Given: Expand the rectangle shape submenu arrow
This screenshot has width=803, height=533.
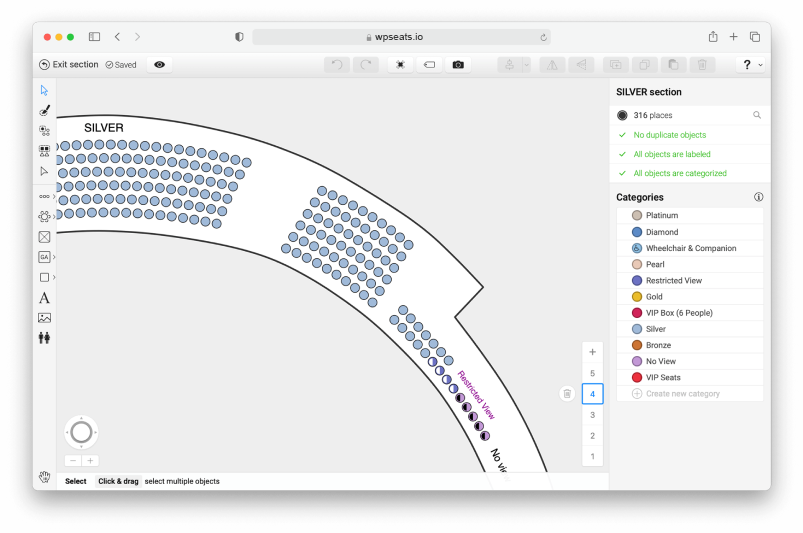Looking at the screenshot, I should click(x=54, y=277).
